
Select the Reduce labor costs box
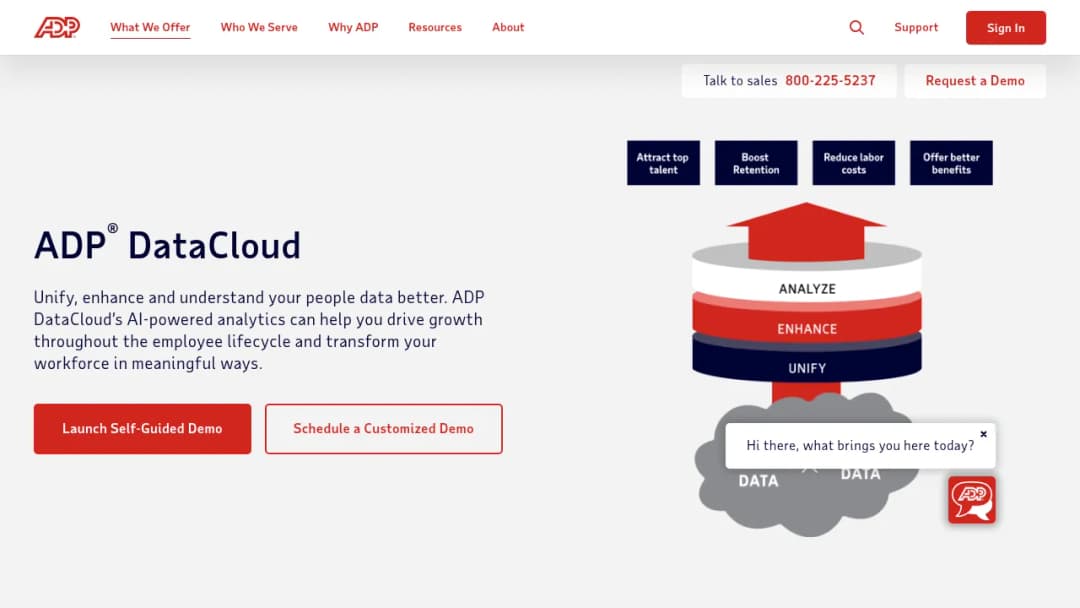point(853,163)
